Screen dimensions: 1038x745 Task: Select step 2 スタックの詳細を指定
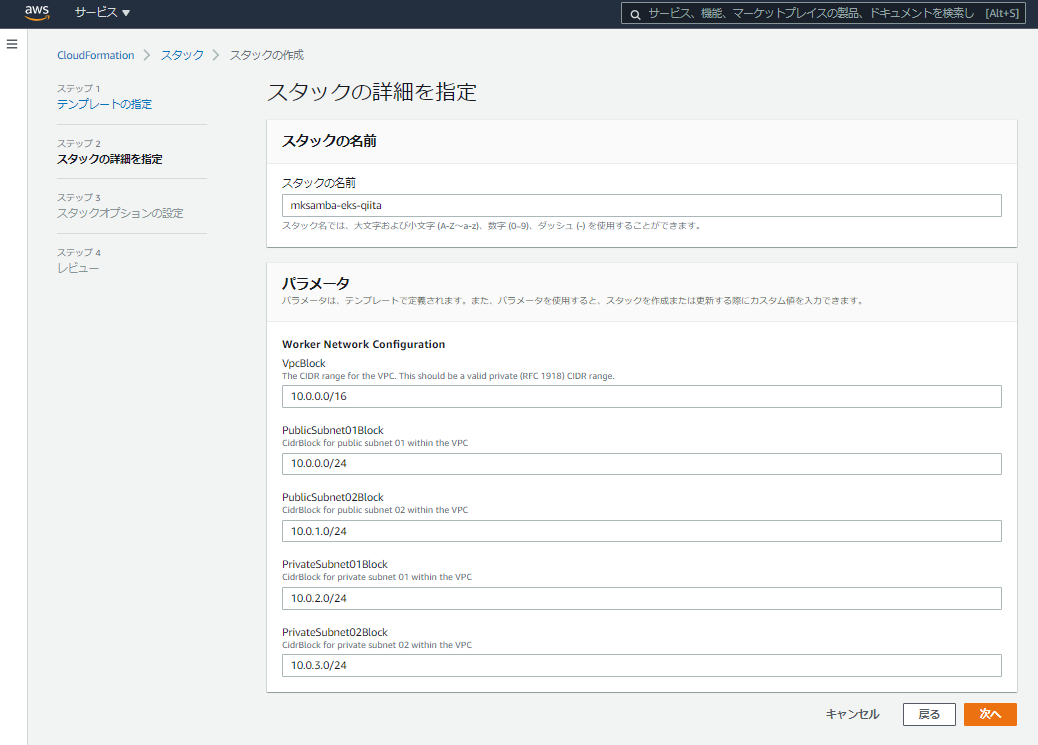[110, 159]
